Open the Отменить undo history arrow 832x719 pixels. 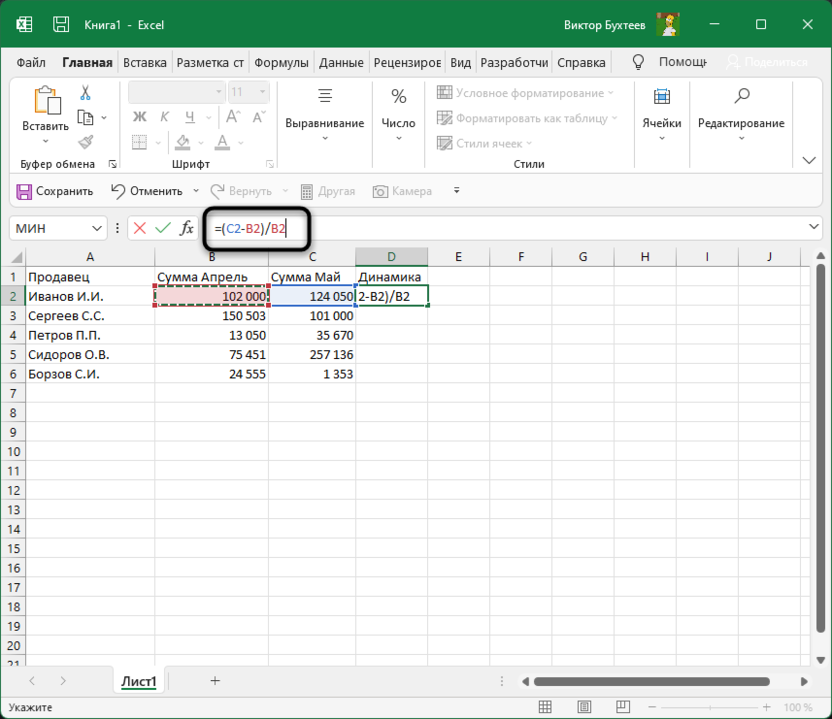pyautogui.click(x=196, y=191)
